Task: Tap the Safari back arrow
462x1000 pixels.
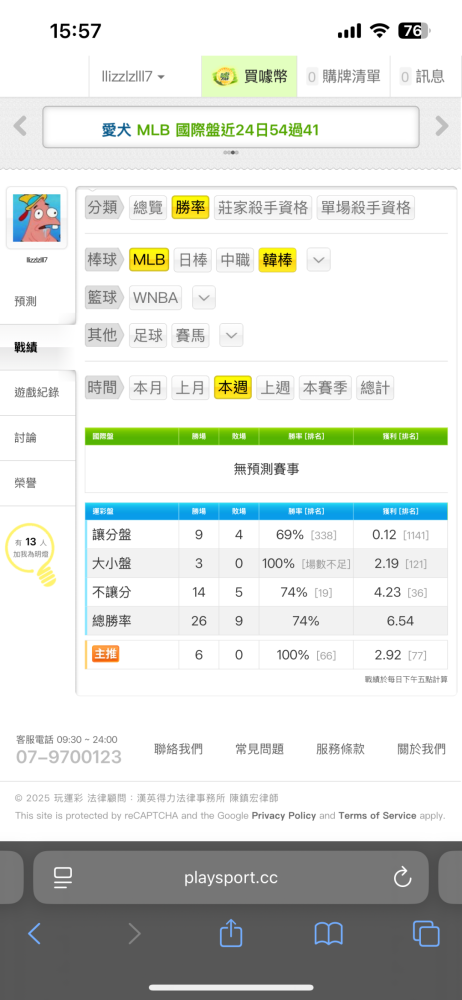Action: [34, 934]
